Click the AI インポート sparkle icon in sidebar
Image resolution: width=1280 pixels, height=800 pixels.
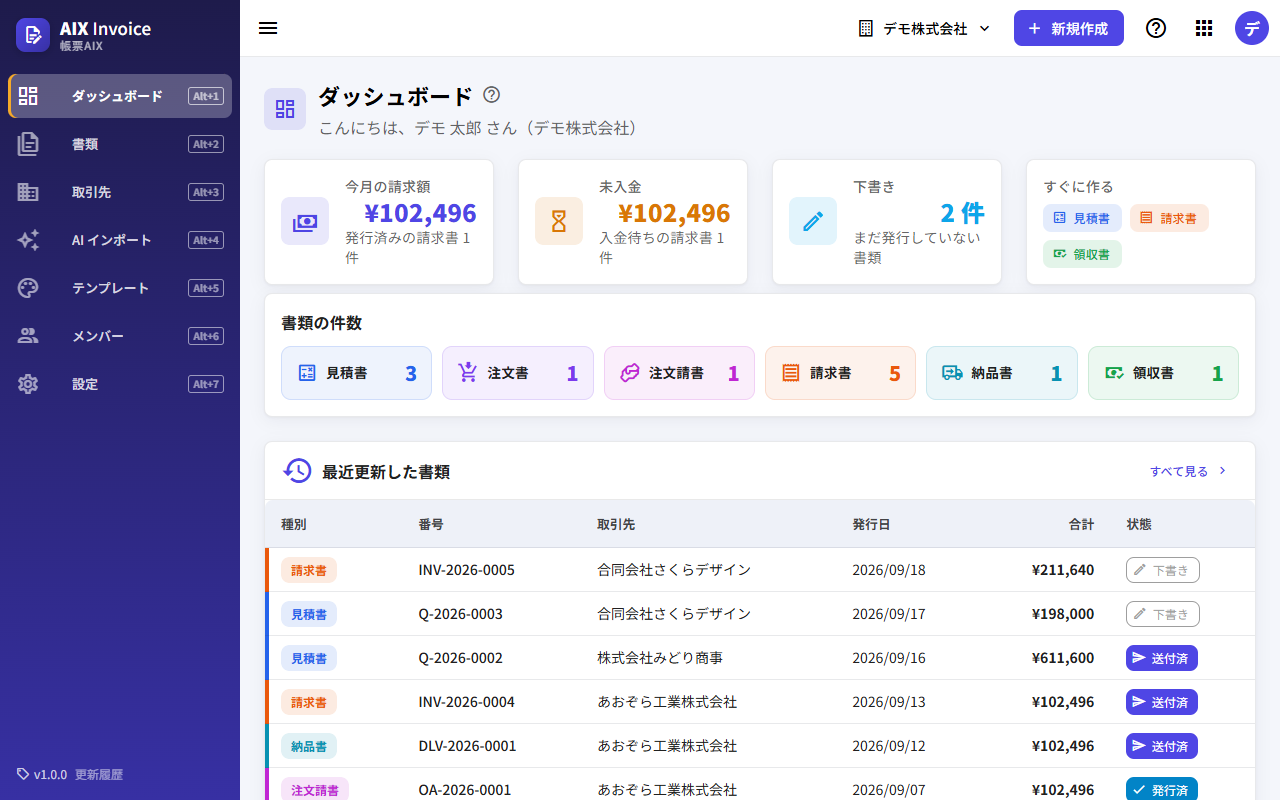(28, 240)
